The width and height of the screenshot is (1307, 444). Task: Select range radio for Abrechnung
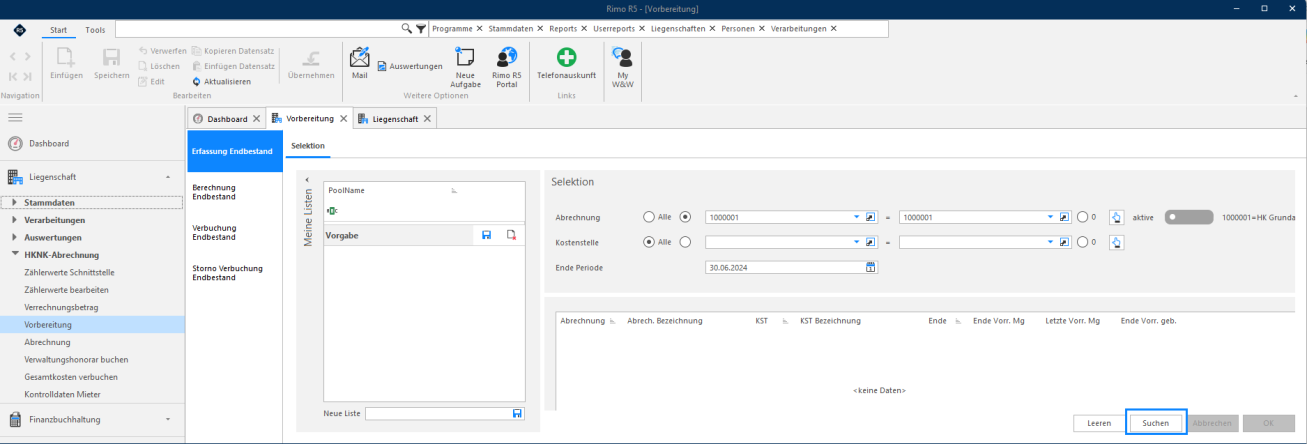click(685, 216)
